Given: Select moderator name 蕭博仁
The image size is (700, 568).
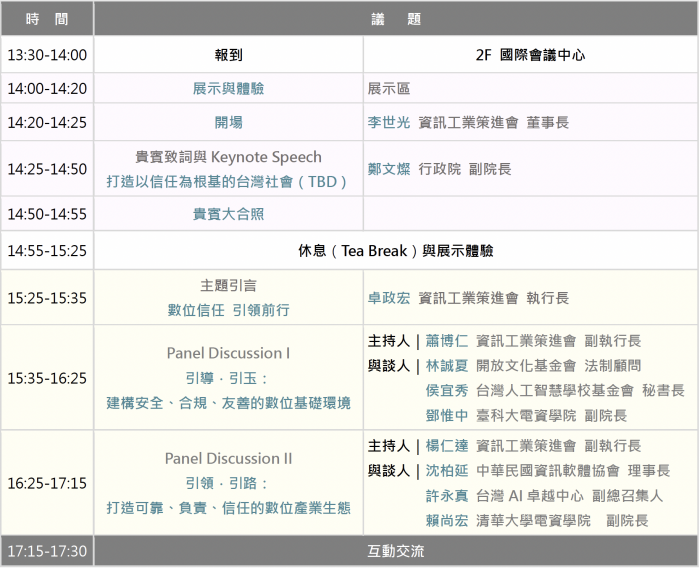Looking at the screenshot, I should (x=446, y=340).
